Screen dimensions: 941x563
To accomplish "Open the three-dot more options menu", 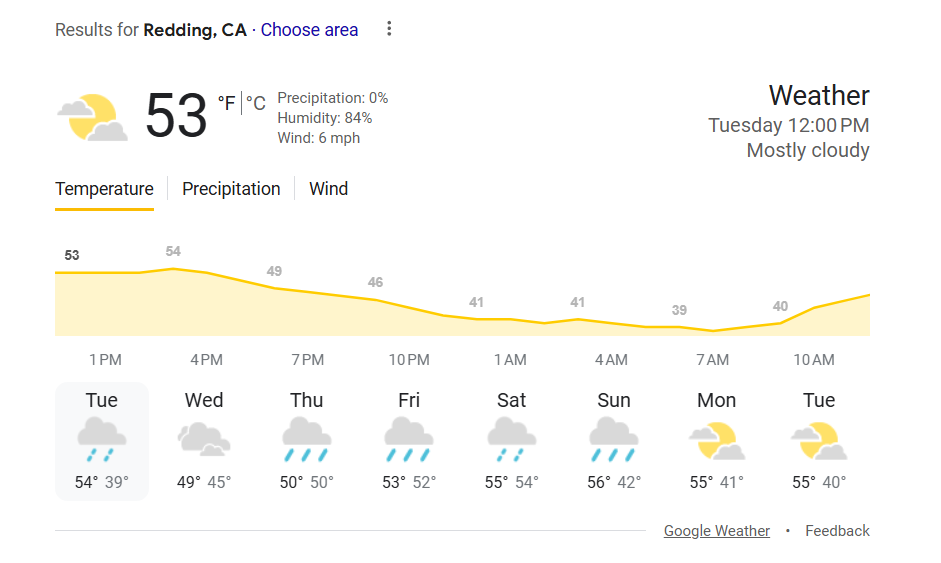I will (x=389, y=29).
